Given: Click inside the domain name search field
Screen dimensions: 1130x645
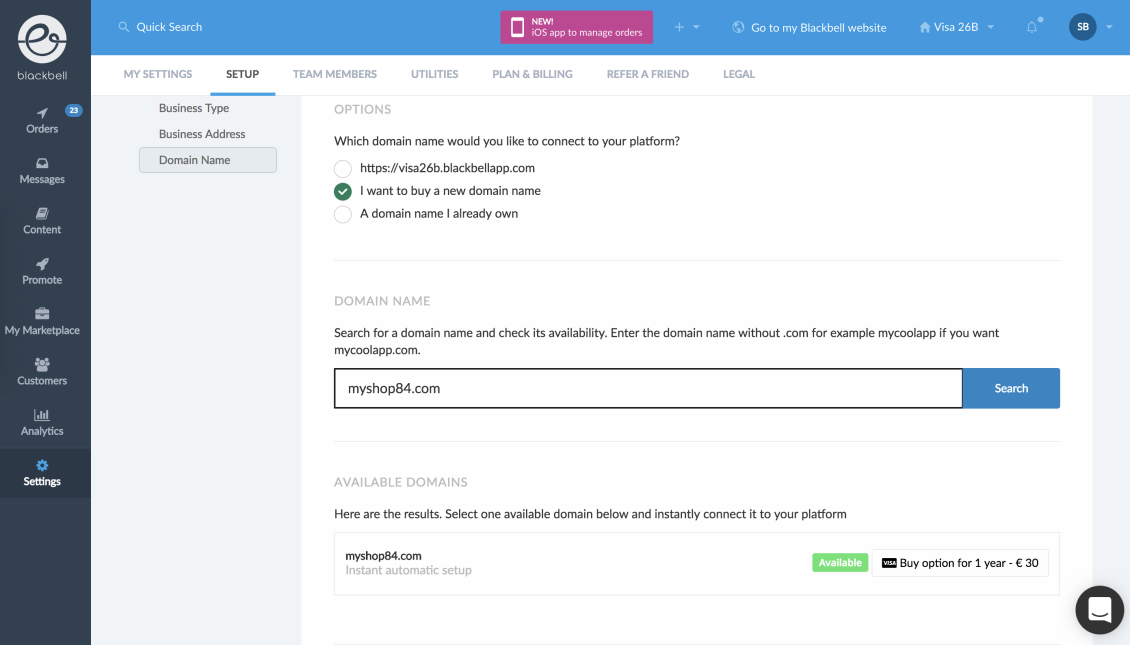Looking at the screenshot, I should (x=648, y=388).
